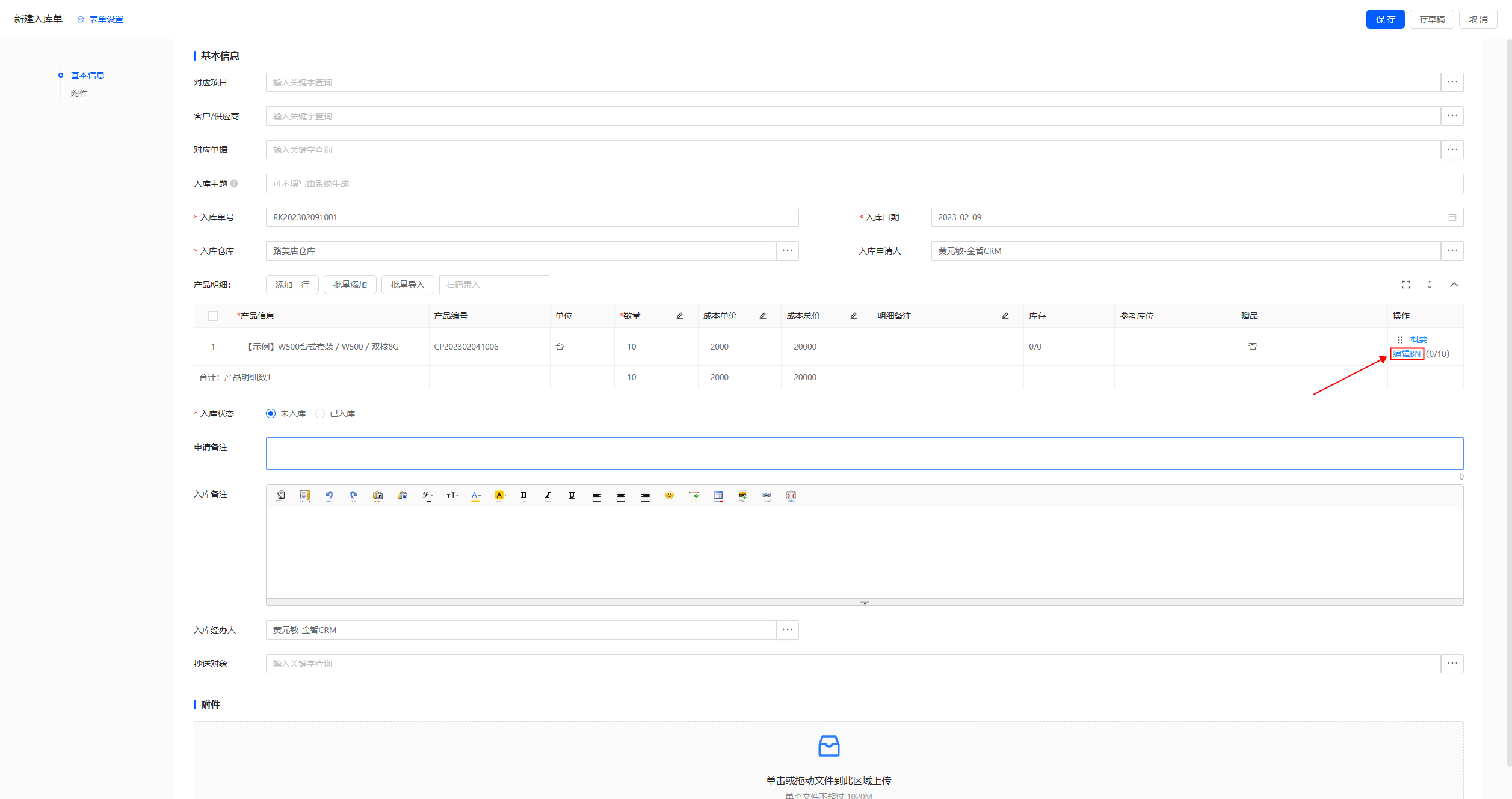Click the edit pencil icon beside 明细备注 header
Screen dimensions: 1512x799
tap(1005, 316)
